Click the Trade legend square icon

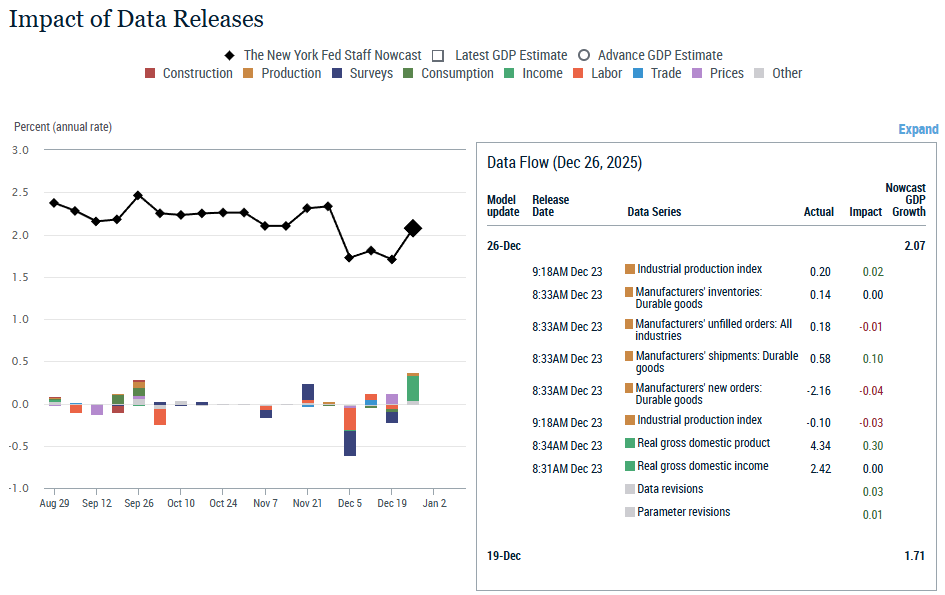[638, 73]
